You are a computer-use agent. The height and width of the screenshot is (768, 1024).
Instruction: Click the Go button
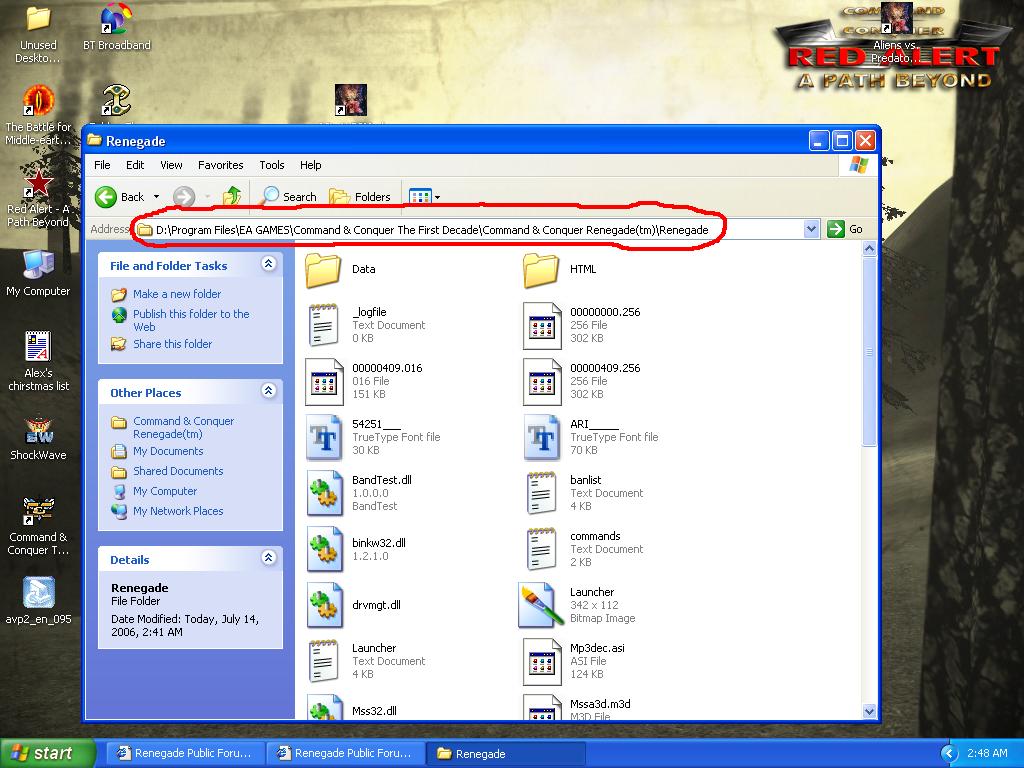pos(846,229)
